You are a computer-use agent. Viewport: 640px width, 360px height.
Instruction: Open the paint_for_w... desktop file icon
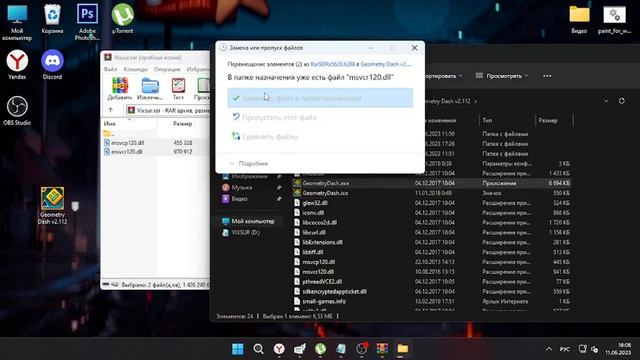614,19
